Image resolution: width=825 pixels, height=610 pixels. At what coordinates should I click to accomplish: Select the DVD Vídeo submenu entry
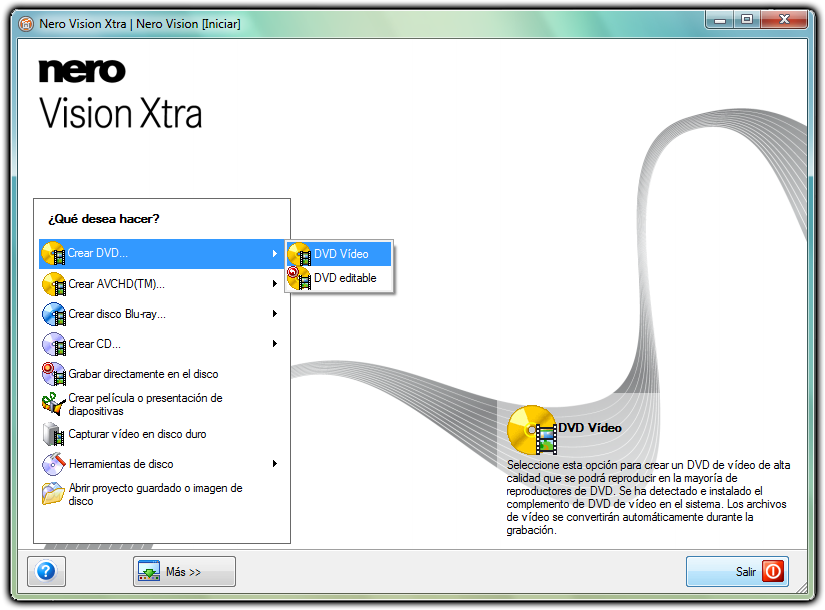tap(339, 254)
